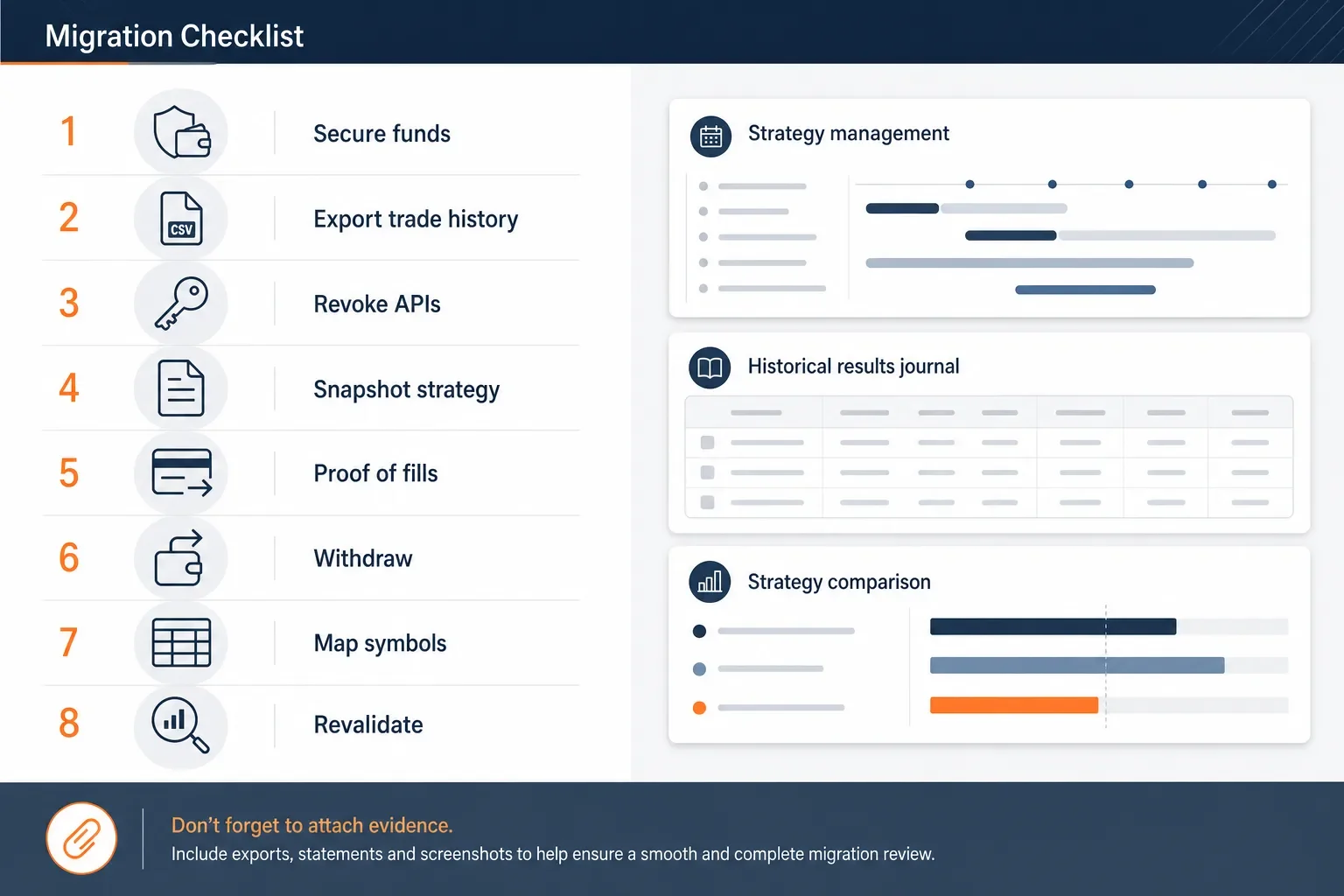Click the CSV file icon
The image size is (1344, 896).
[181, 218]
